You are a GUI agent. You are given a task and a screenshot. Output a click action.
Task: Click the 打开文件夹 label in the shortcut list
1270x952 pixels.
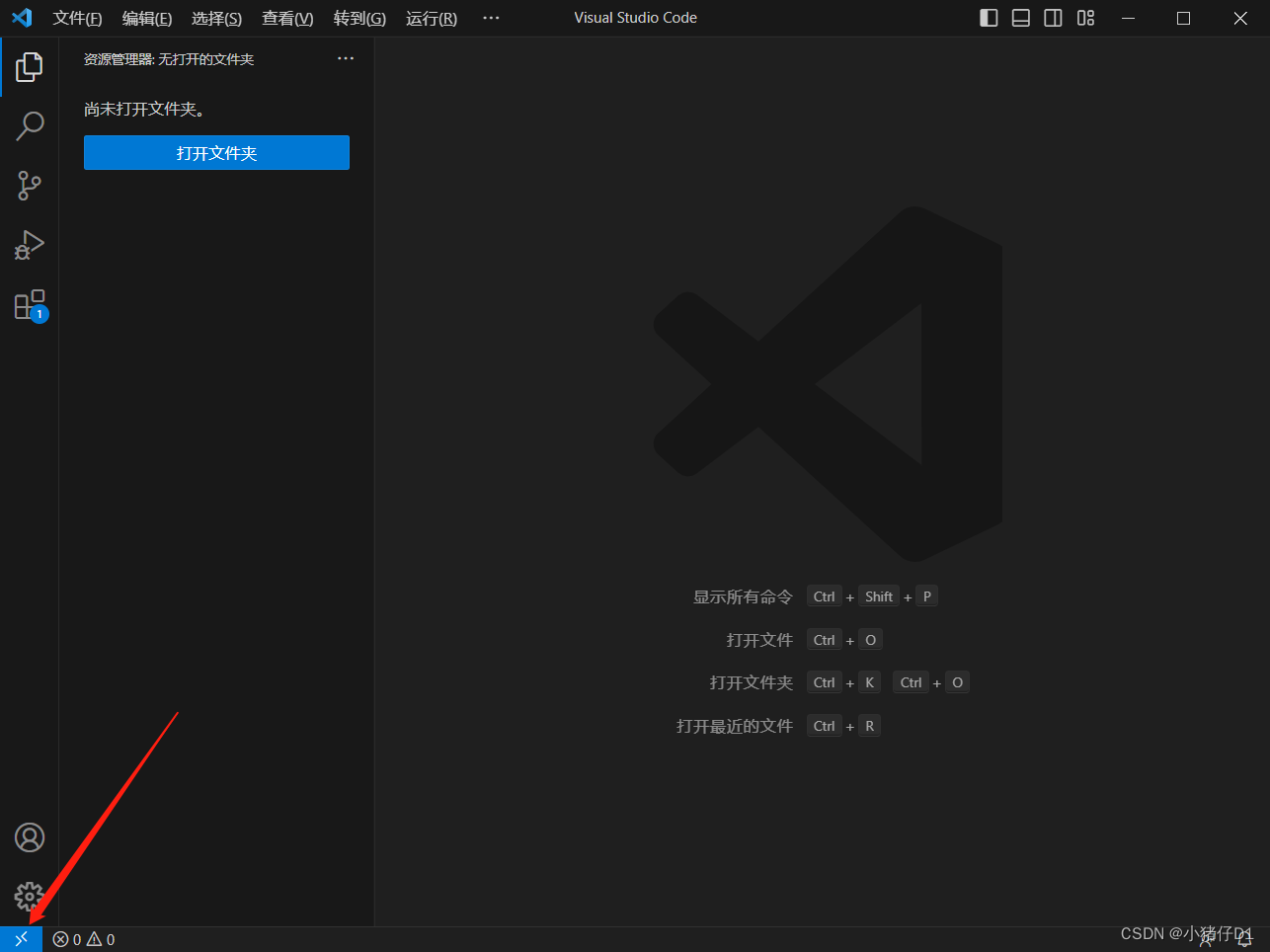tap(751, 682)
